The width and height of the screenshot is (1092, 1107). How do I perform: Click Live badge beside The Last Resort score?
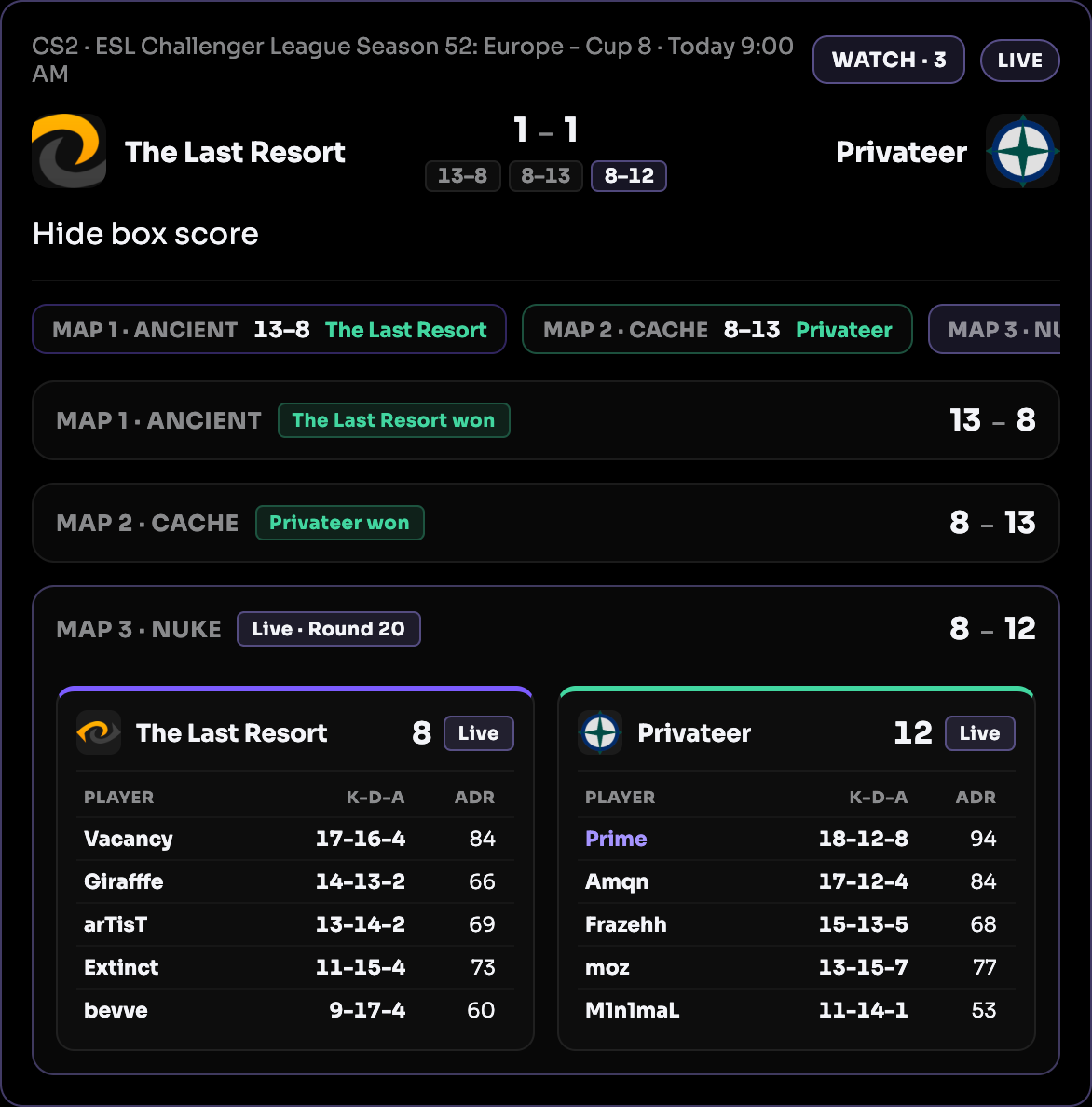pyautogui.click(x=479, y=733)
